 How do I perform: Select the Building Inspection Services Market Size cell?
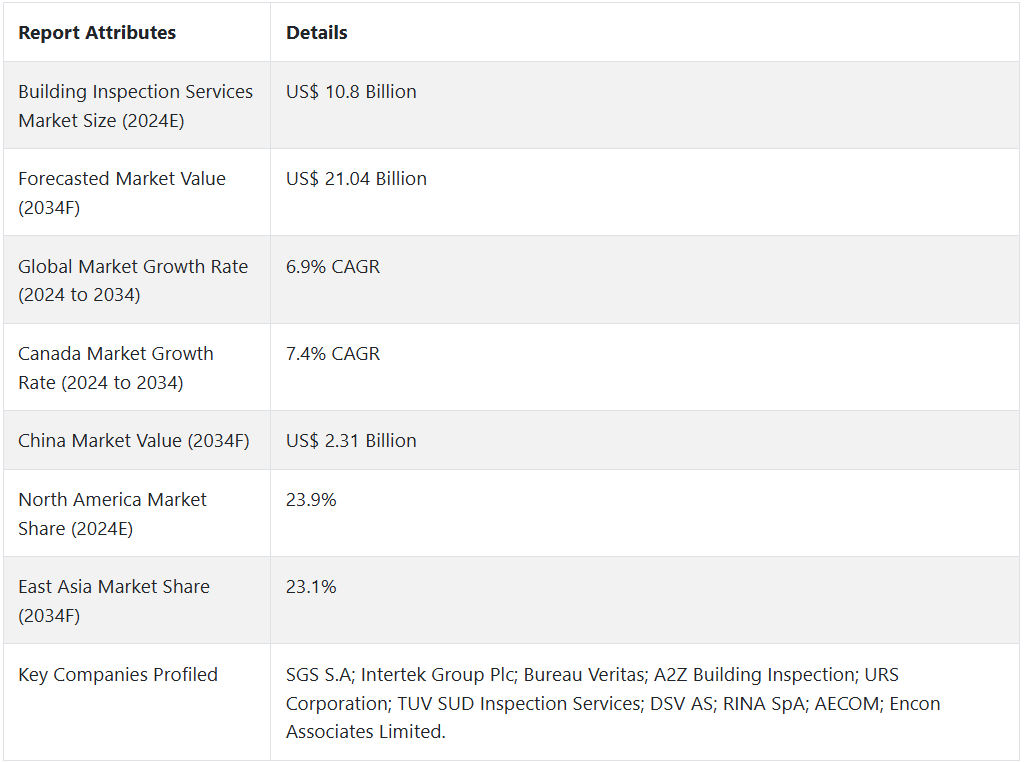pyautogui.click(x=135, y=106)
